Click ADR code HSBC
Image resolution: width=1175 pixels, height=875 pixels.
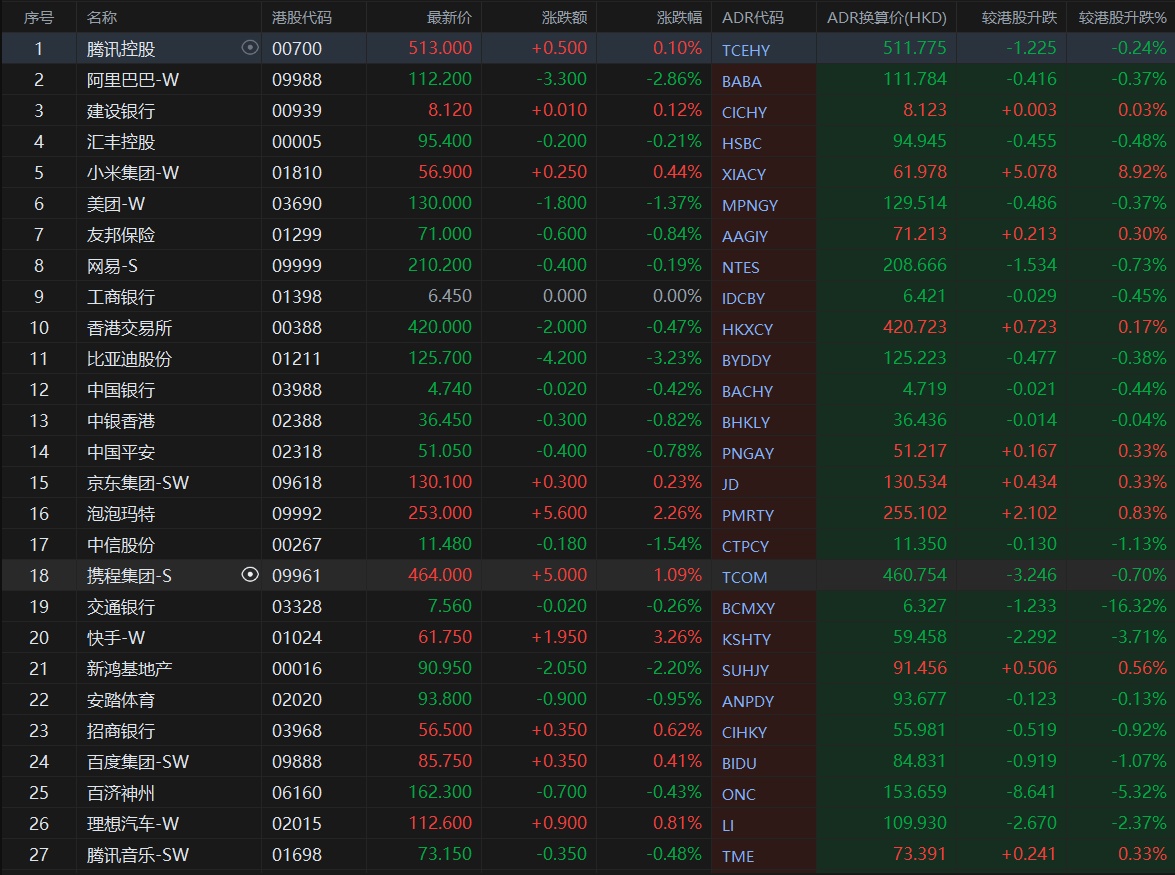click(741, 143)
